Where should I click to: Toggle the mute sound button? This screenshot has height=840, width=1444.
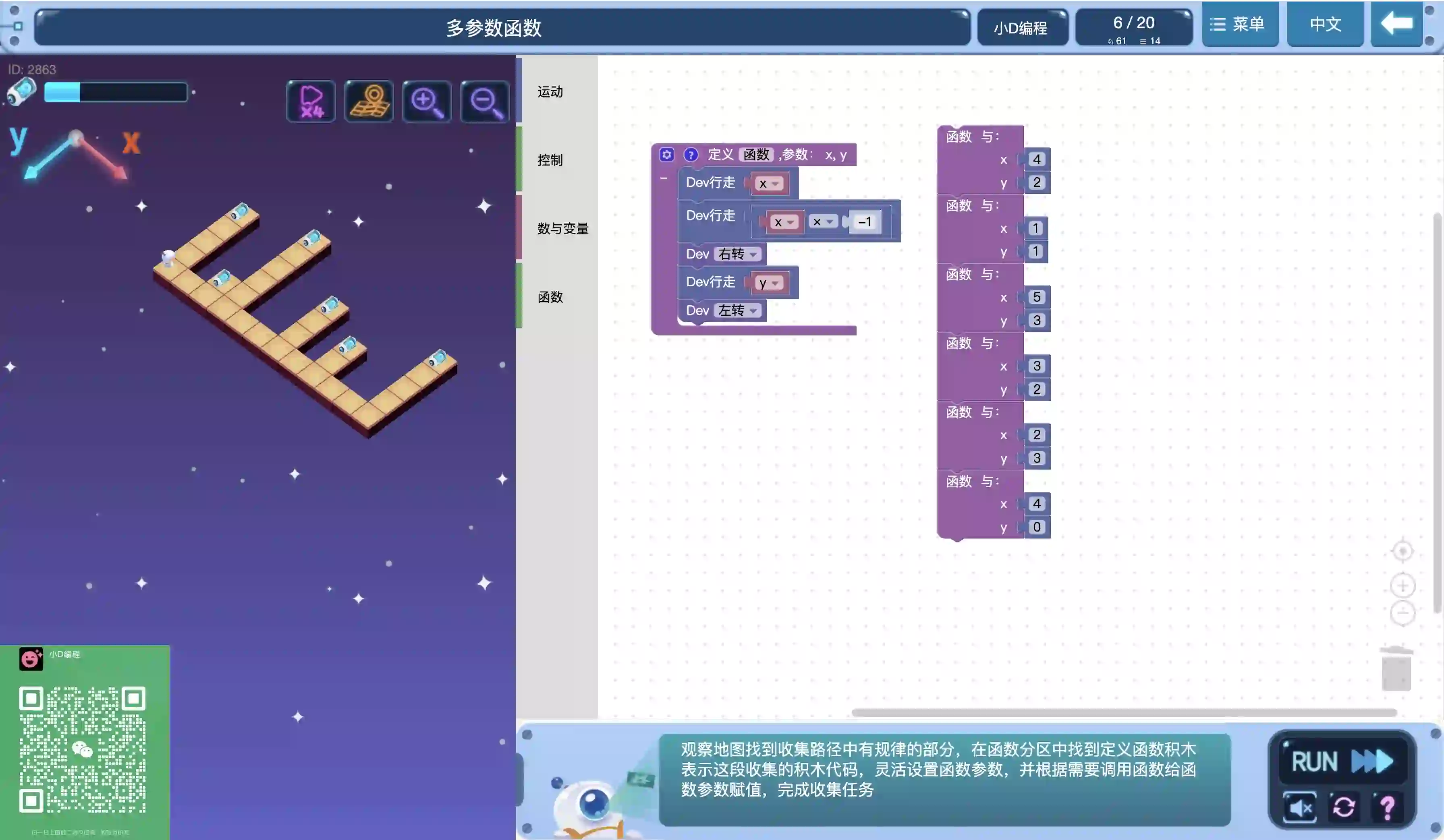pos(1300,807)
